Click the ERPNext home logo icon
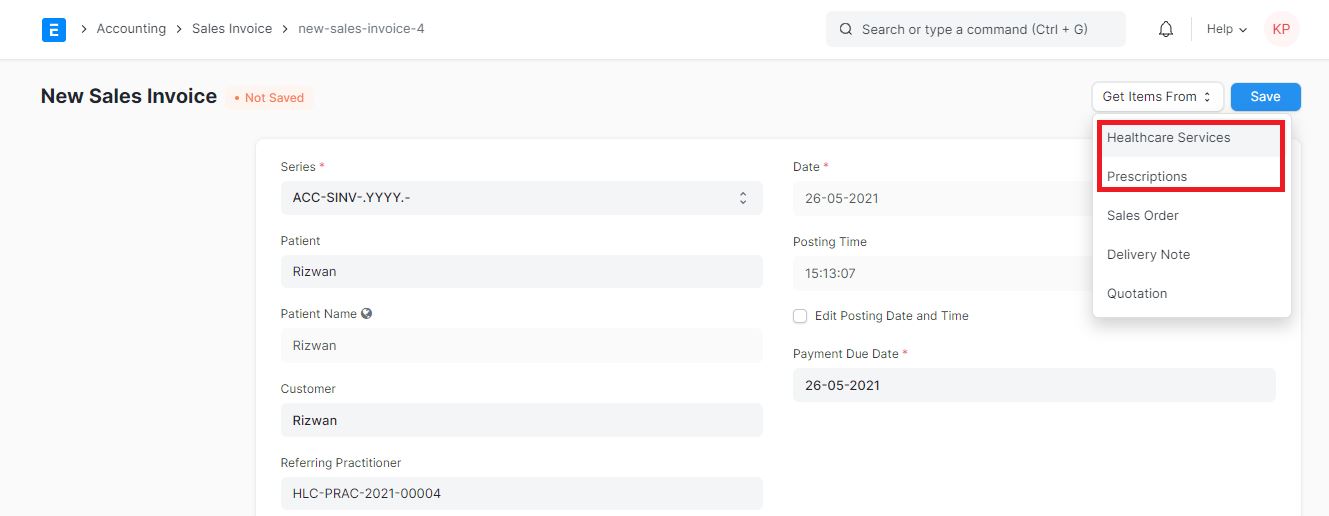The width and height of the screenshot is (1329, 516). (x=53, y=29)
